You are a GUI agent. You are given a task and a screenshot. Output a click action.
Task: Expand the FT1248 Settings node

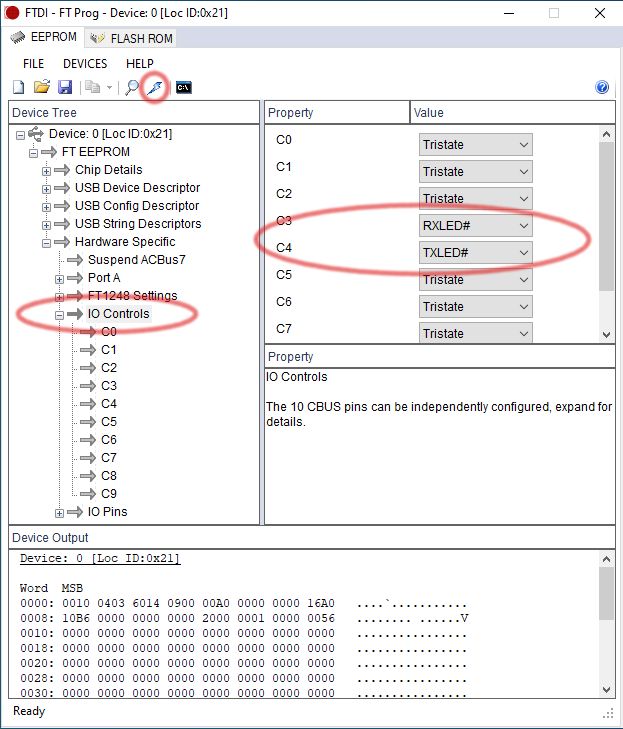tap(60, 297)
